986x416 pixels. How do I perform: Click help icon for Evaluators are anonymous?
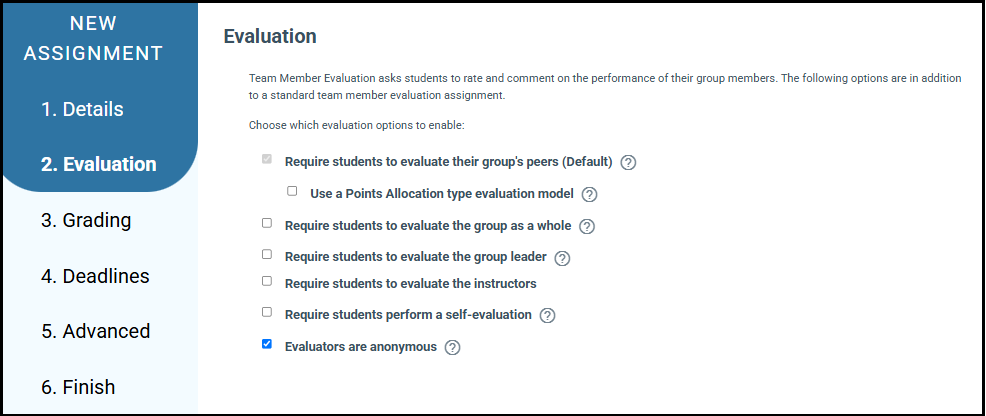pos(453,348)
